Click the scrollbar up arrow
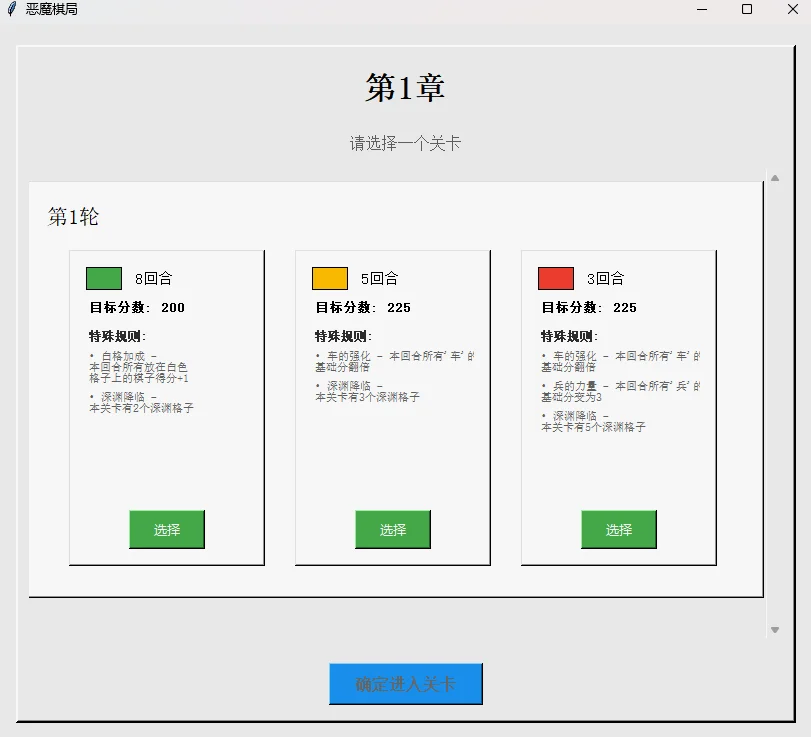The image size is (811, 737). point(774,178)
